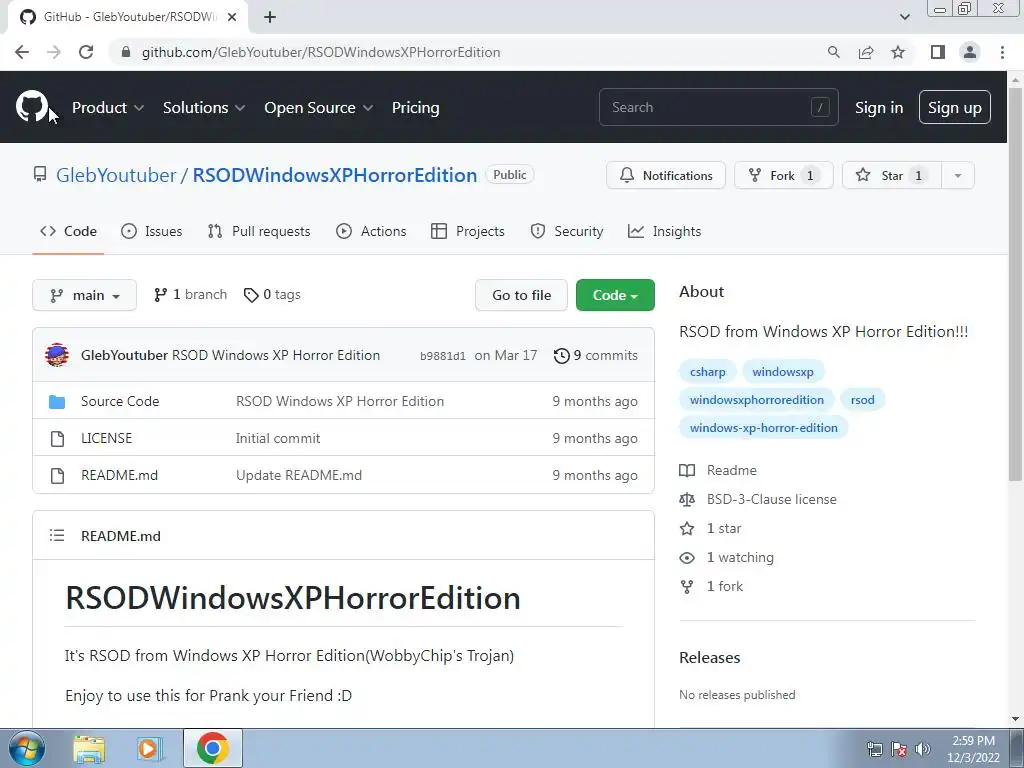1024x768 pixels.
Task: Click the commits history clock icon
Action: 561,355
